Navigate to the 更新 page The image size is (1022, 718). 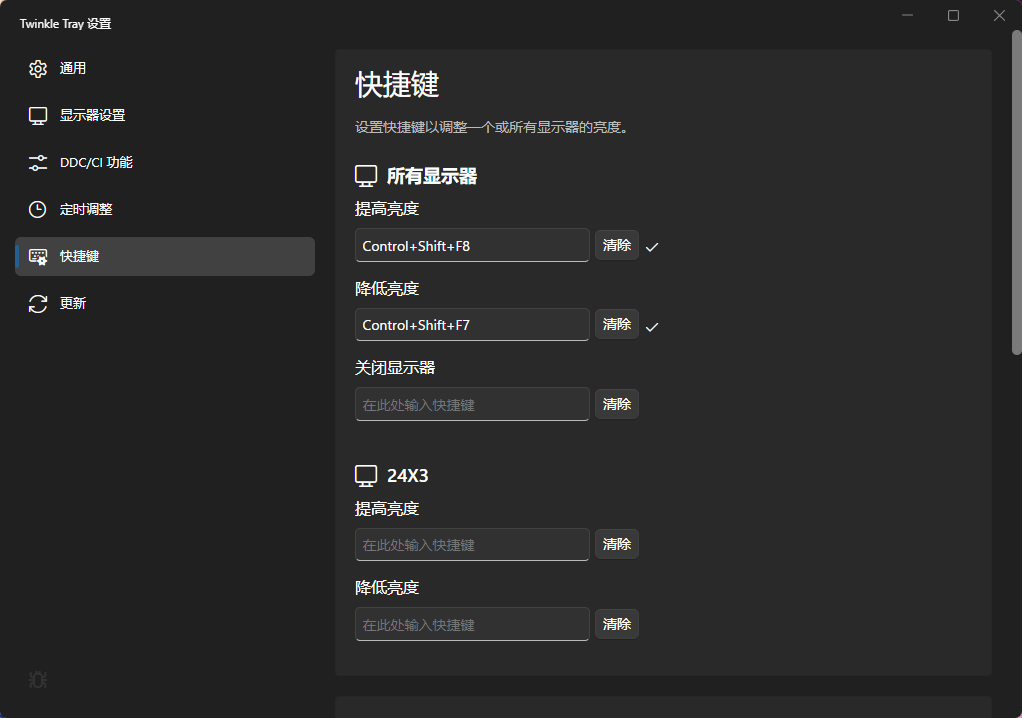[75, 303]
